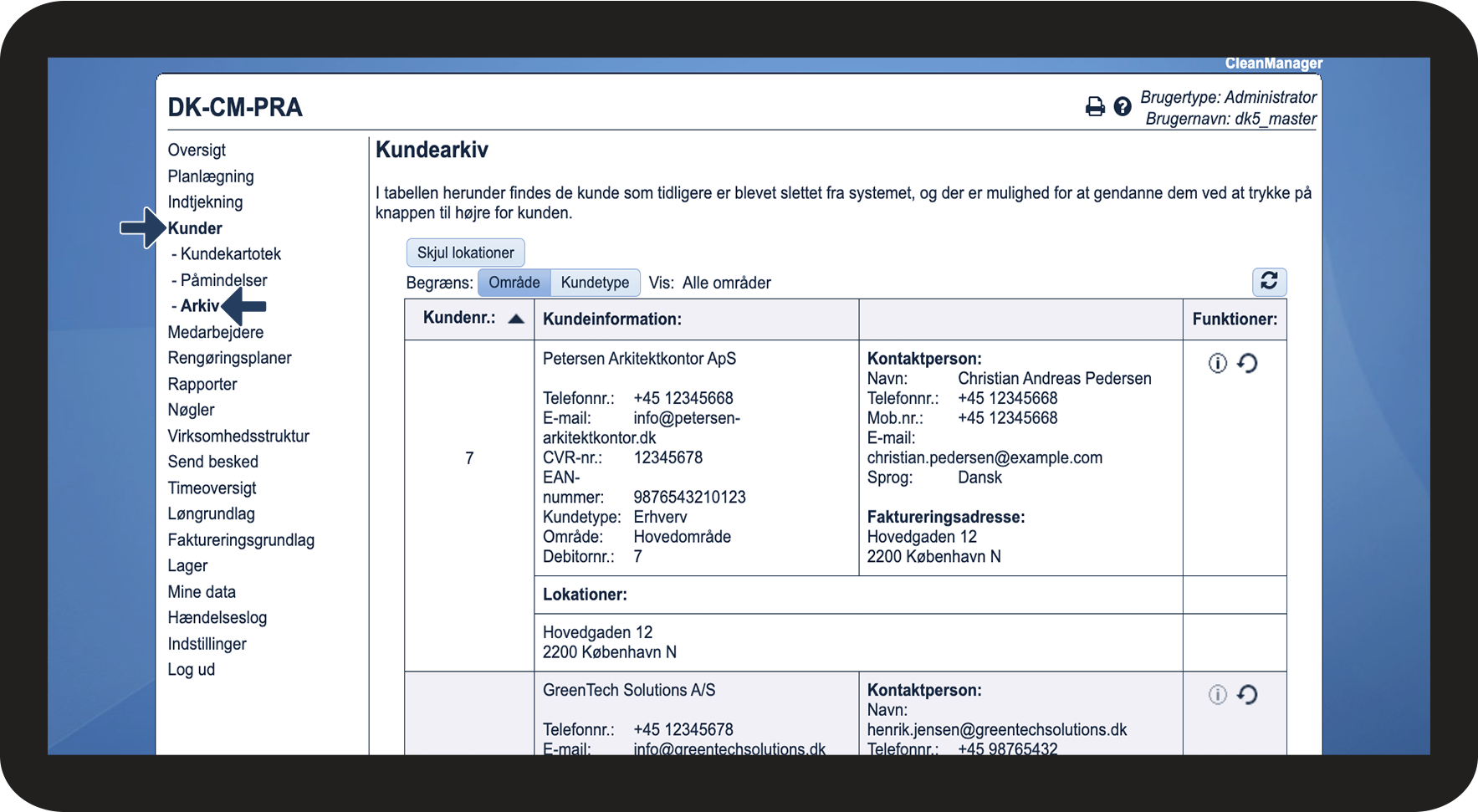Image resolution: width=1478 pixels, height=812 pixels.
Task: Open Indstillinger in the sidebar
Action: pyautogui.click(x=207, y=644)
